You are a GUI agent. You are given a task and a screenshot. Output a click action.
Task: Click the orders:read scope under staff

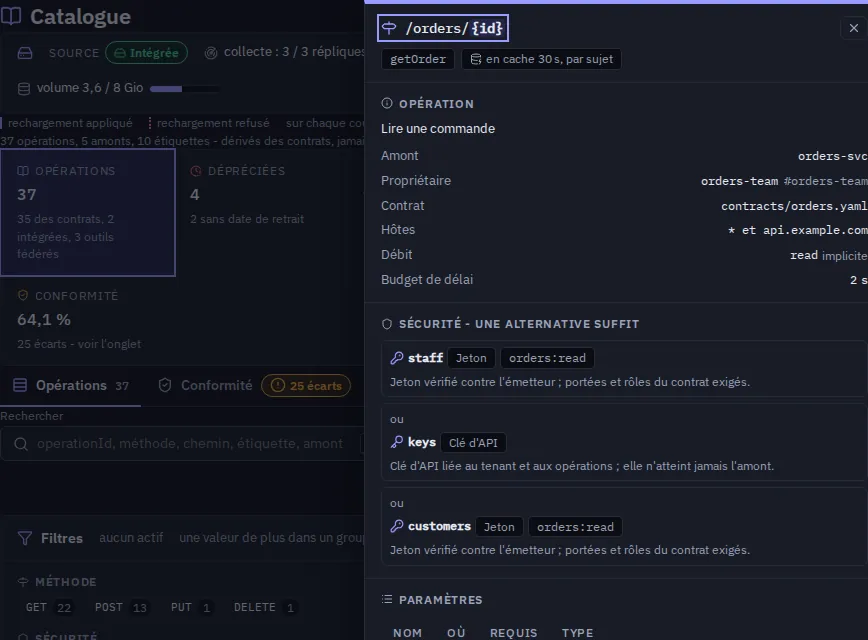[x=547, y=358]
